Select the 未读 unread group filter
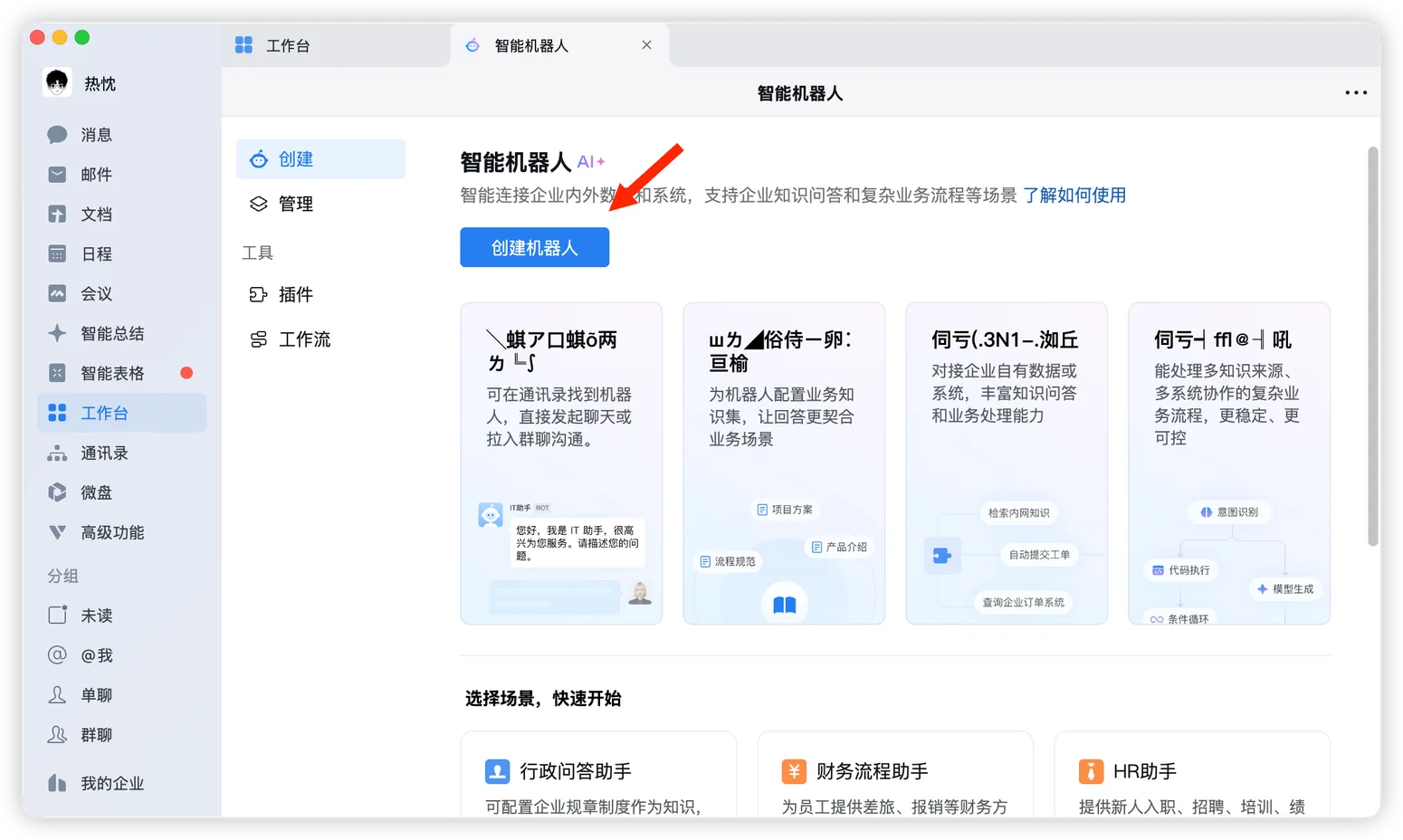The width and height of the screenshot is (1403, 840). (x=94, y=615)
